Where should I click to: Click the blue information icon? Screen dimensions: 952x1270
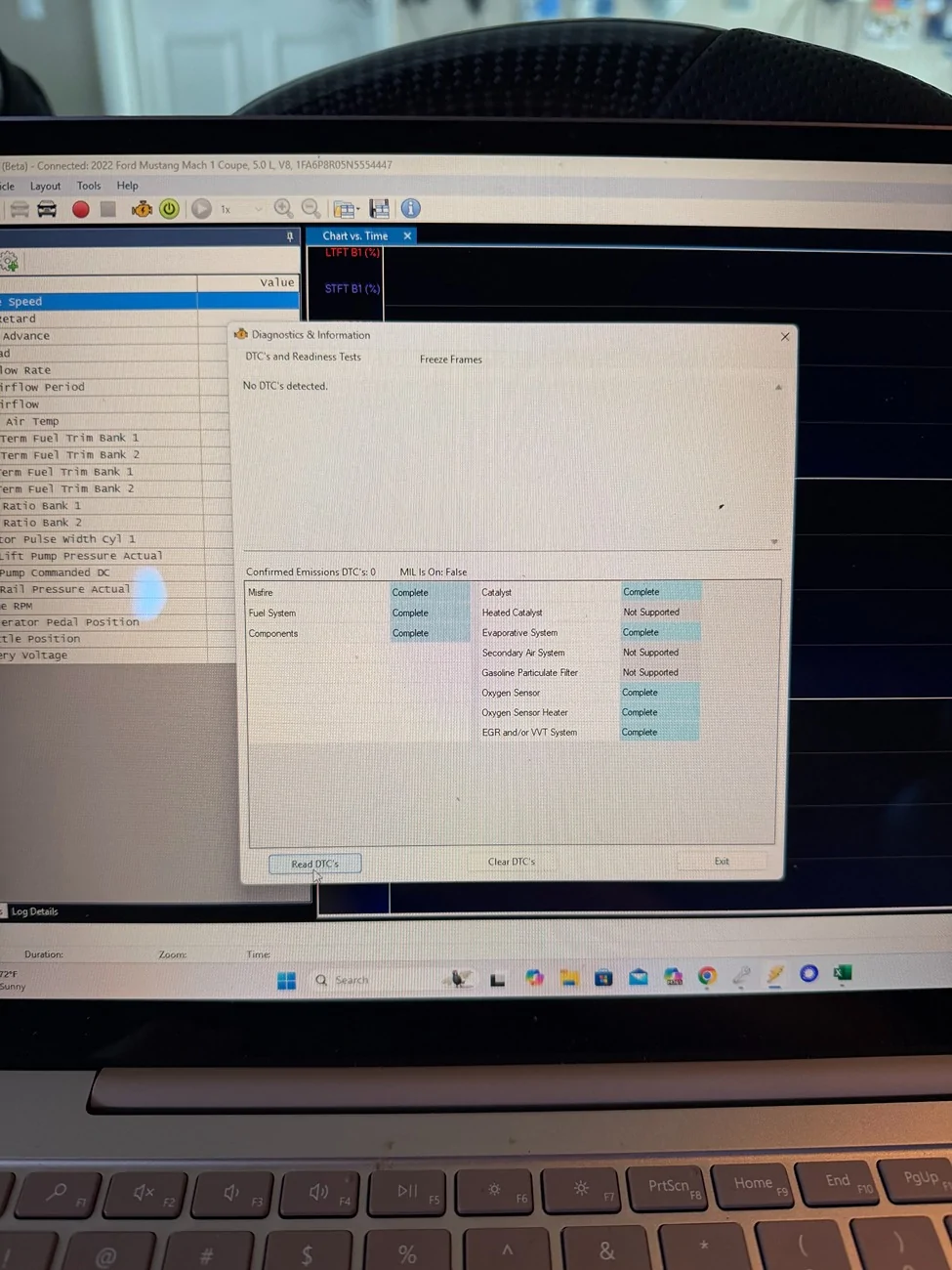pyautogui.click(x=410, y=208)
